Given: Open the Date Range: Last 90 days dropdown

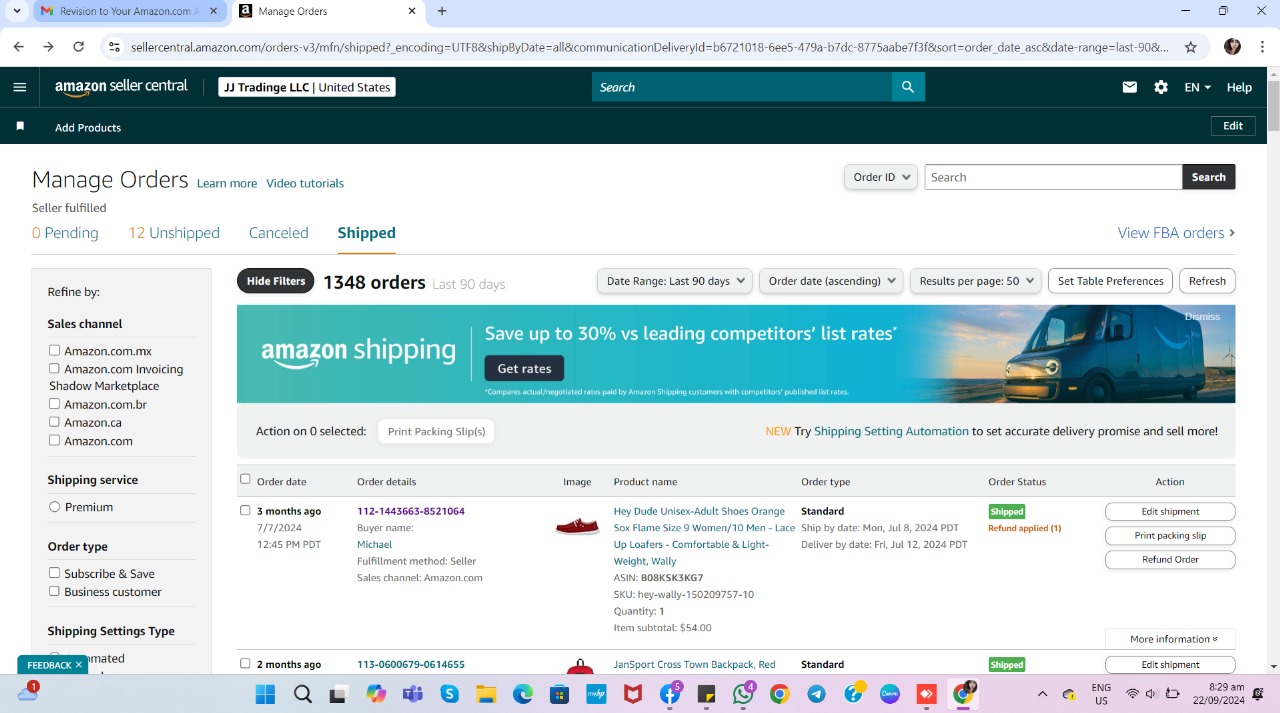Looking at the screenshot, I should pos(675,281).
